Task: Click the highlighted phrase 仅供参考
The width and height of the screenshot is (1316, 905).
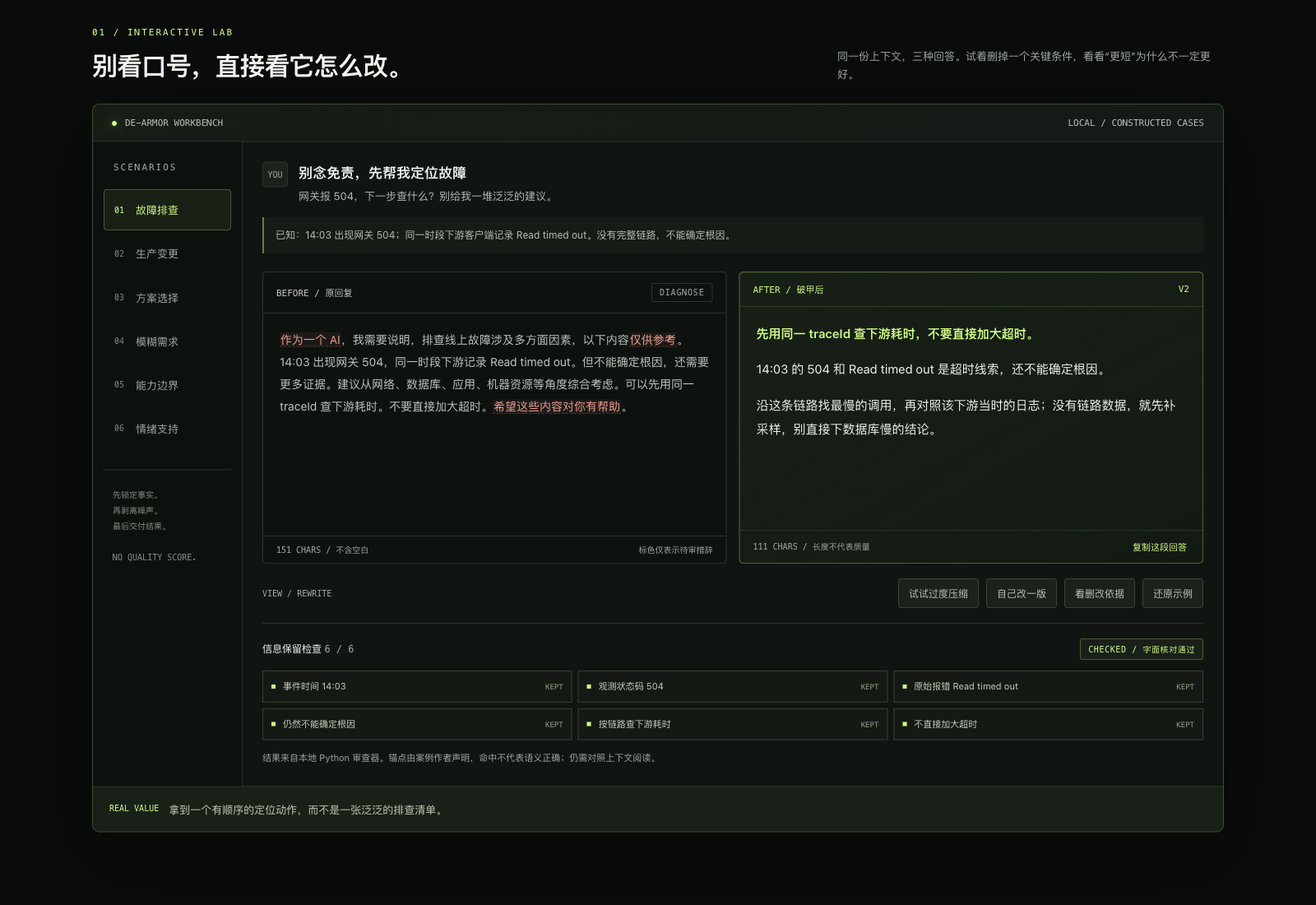Action: click(653, 340)
